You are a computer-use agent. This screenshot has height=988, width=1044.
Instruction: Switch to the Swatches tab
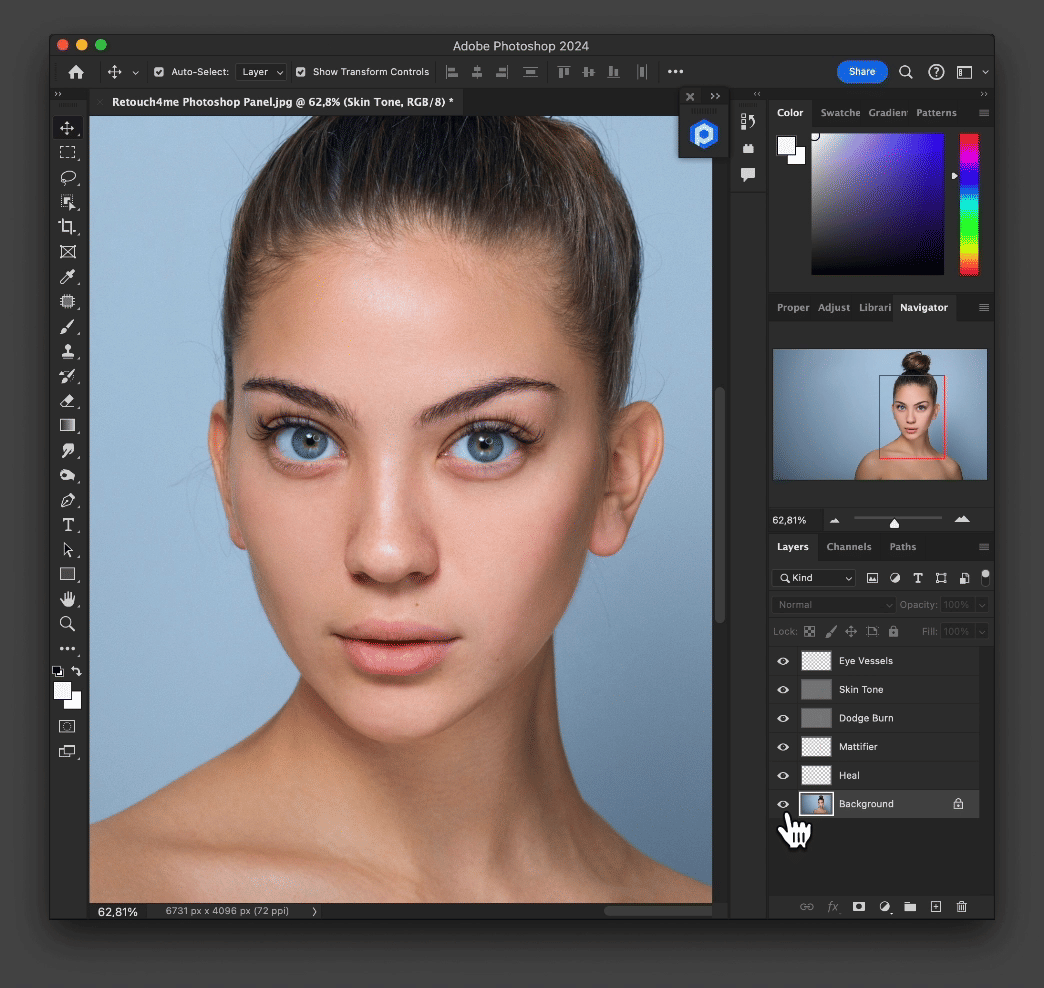pos(840,113)
